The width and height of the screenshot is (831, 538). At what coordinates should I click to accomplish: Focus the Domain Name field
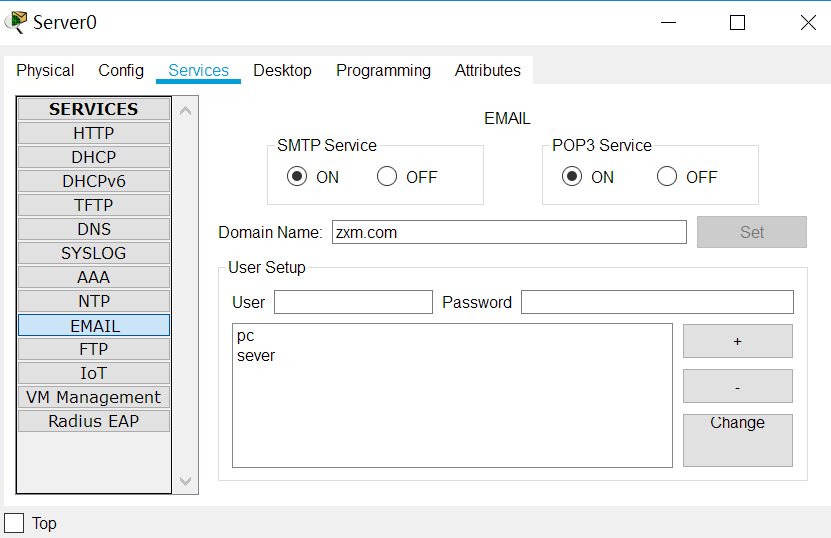point(508,232)
